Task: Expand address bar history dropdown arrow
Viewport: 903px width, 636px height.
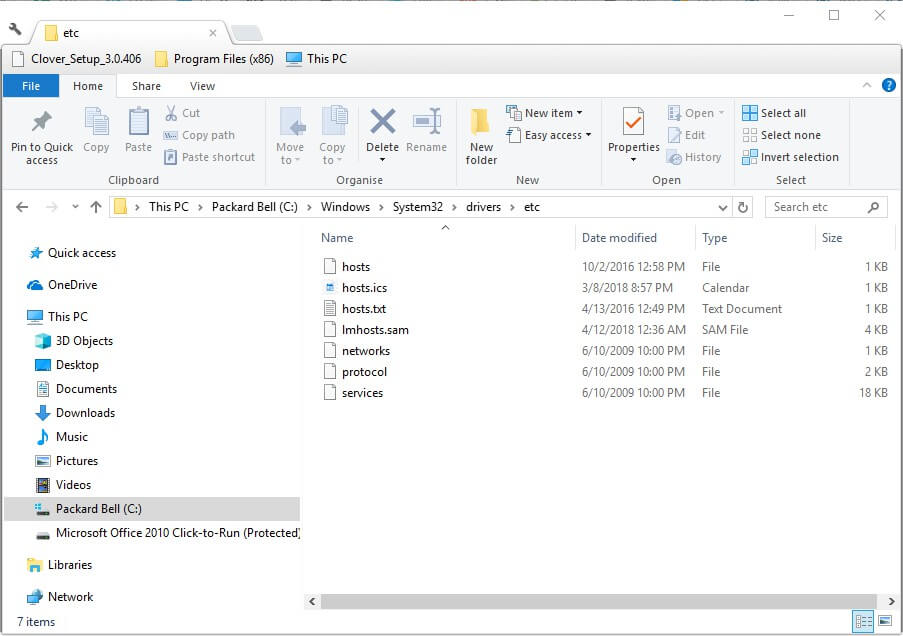Action: pyautogui.click(x=723, y=207)
